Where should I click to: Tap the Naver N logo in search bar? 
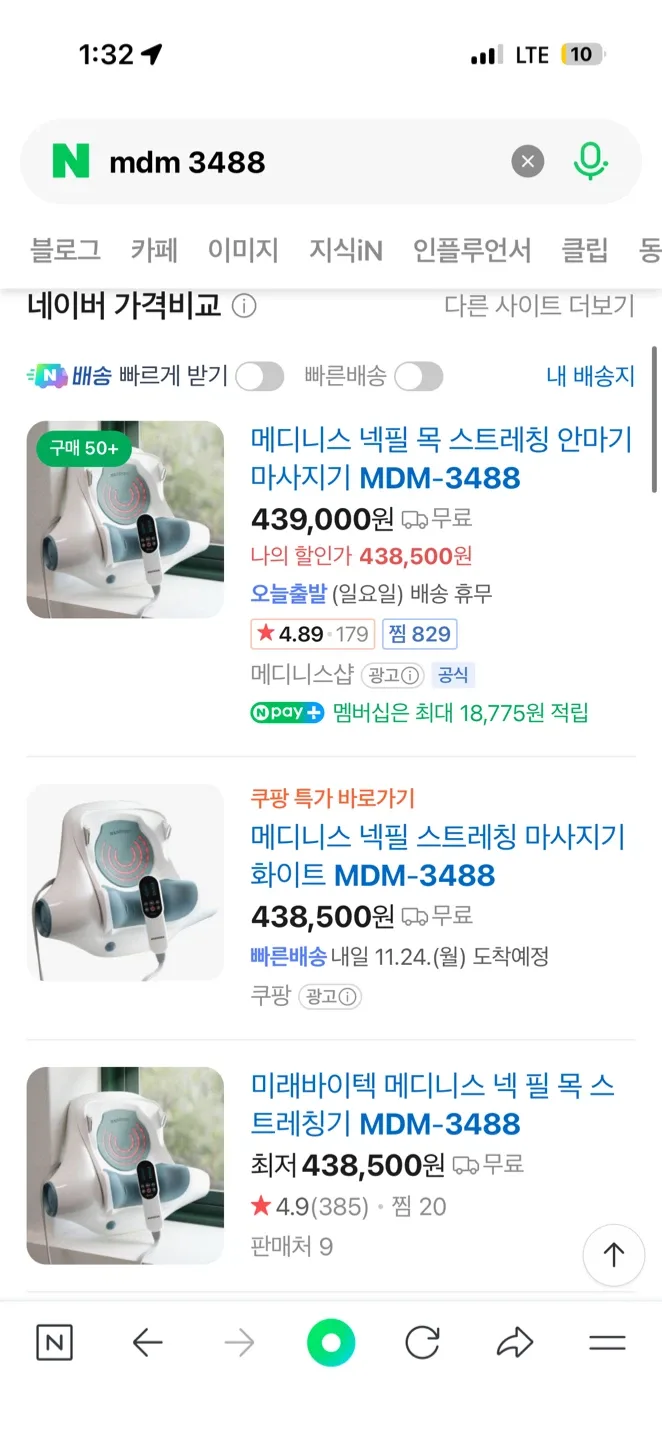71,161
